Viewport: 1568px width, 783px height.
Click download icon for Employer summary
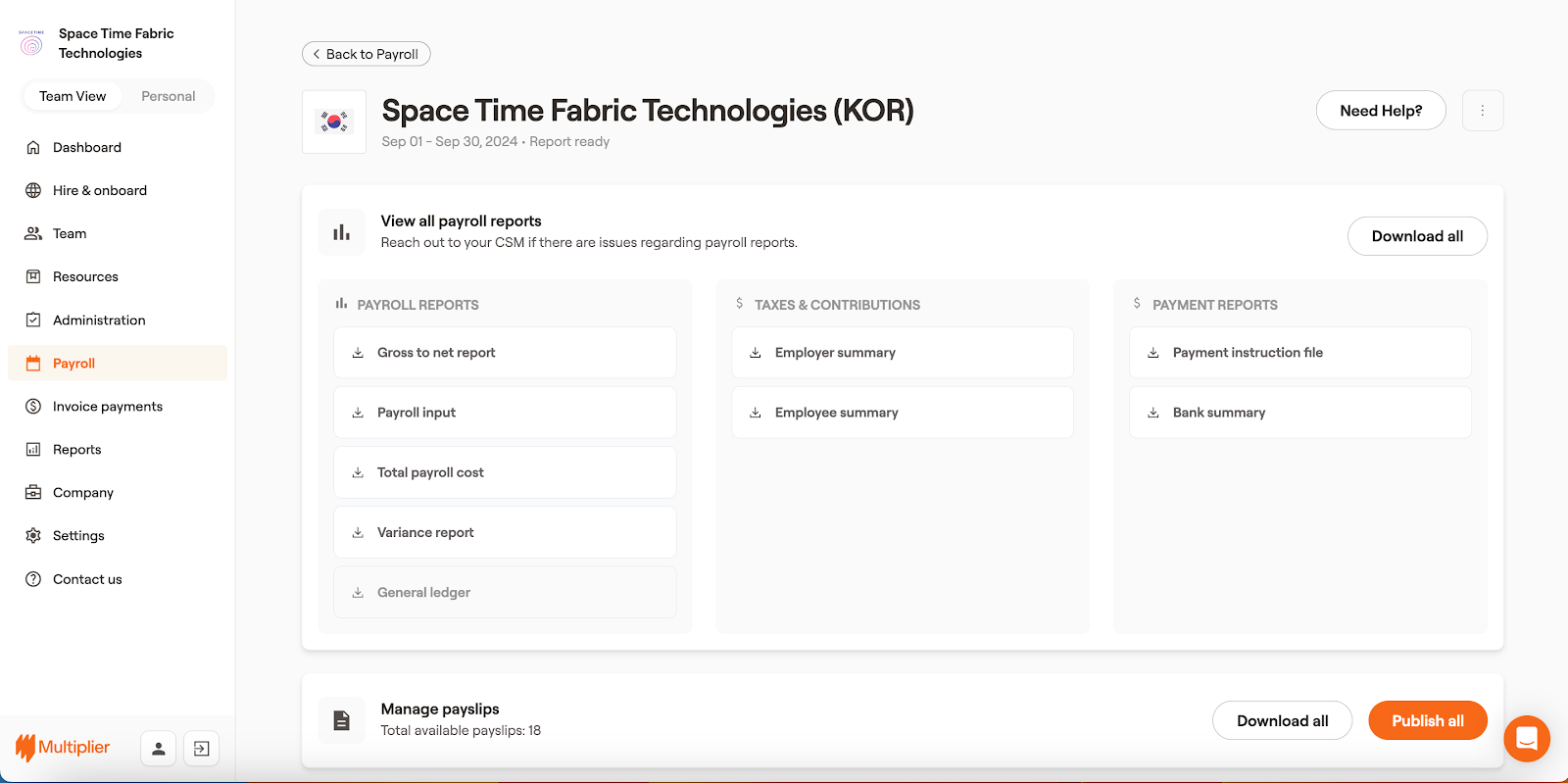pos(756,353)
